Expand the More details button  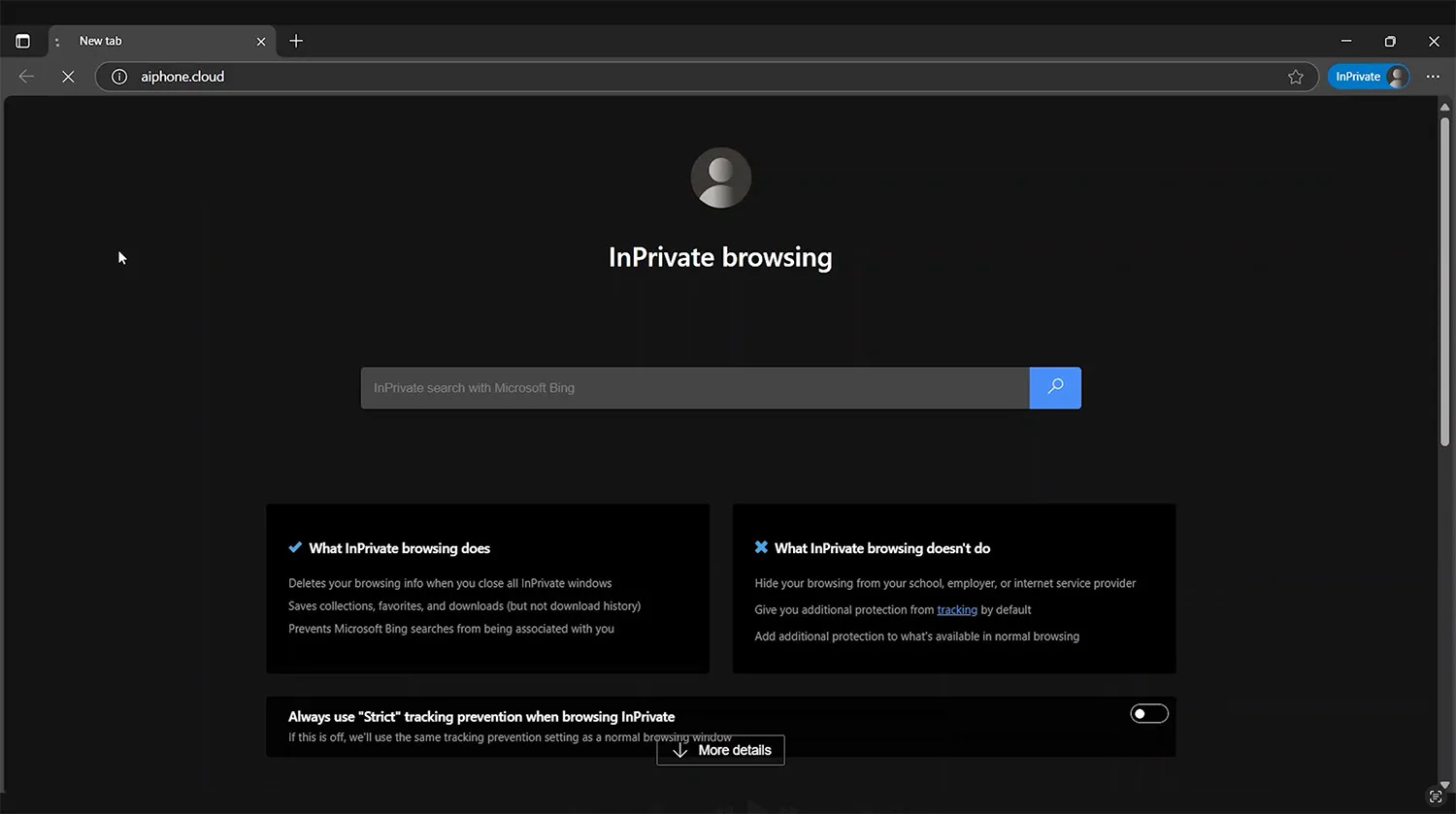(x=720, y=750)
